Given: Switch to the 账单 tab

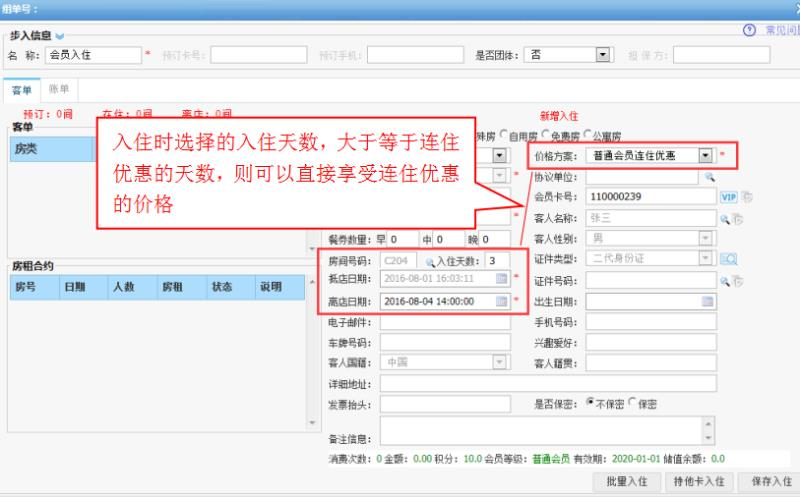Looking at the screenshot, I should pyautogui.click(x=59, y=89).
